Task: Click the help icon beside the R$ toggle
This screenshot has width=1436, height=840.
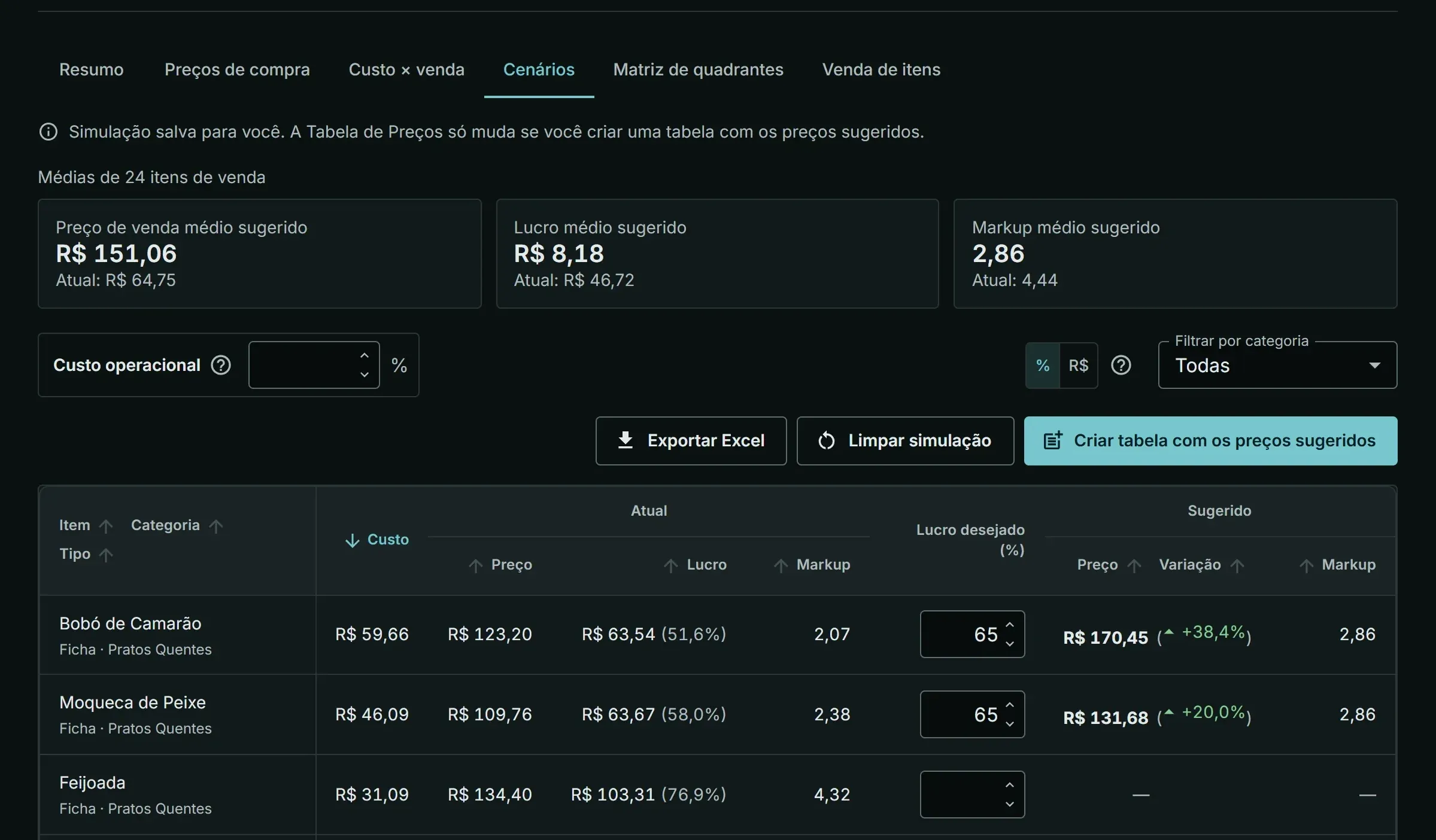Action: tap(1121, 365)
